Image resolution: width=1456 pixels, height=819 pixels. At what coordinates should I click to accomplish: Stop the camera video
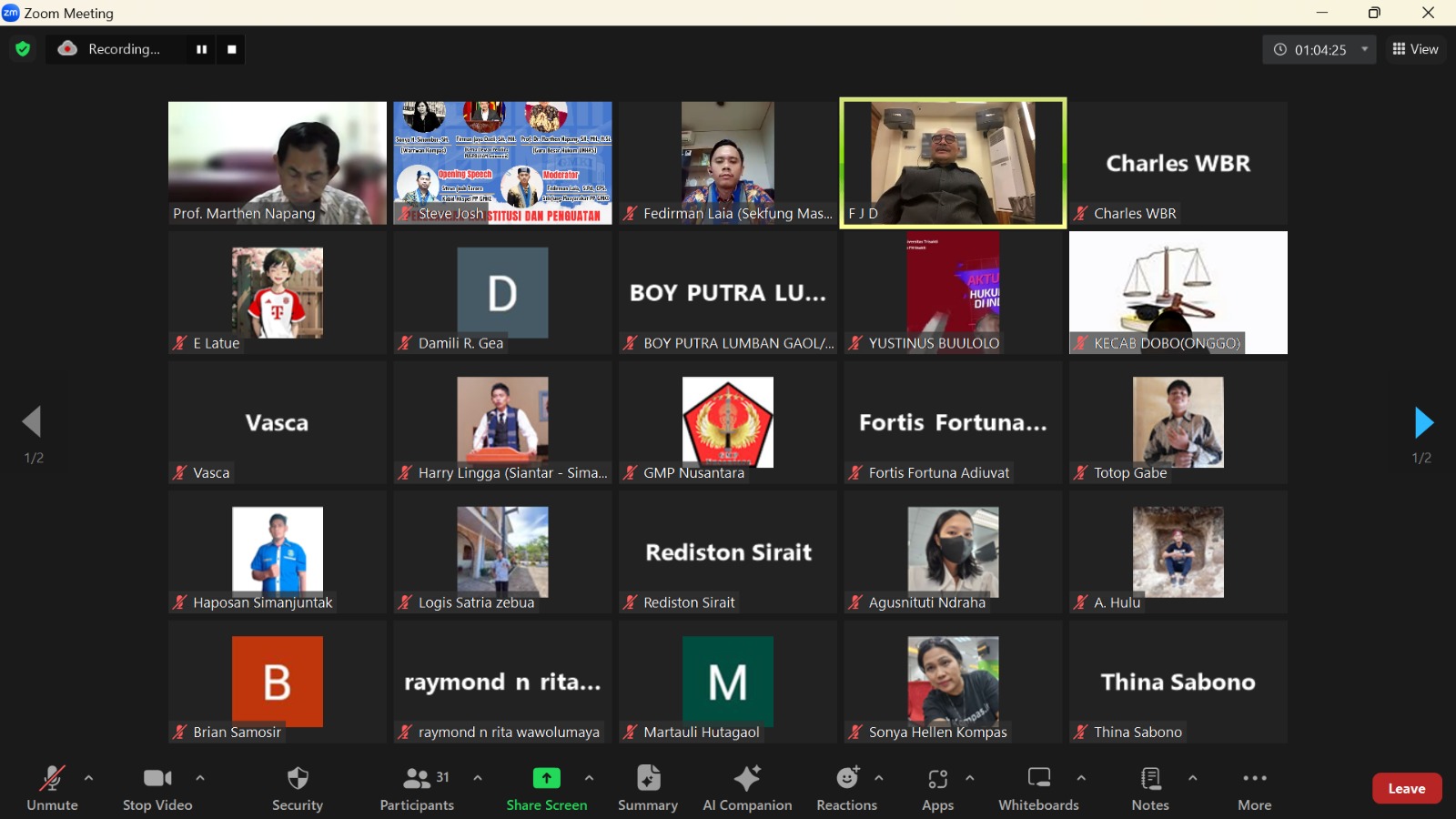(157, 788)
